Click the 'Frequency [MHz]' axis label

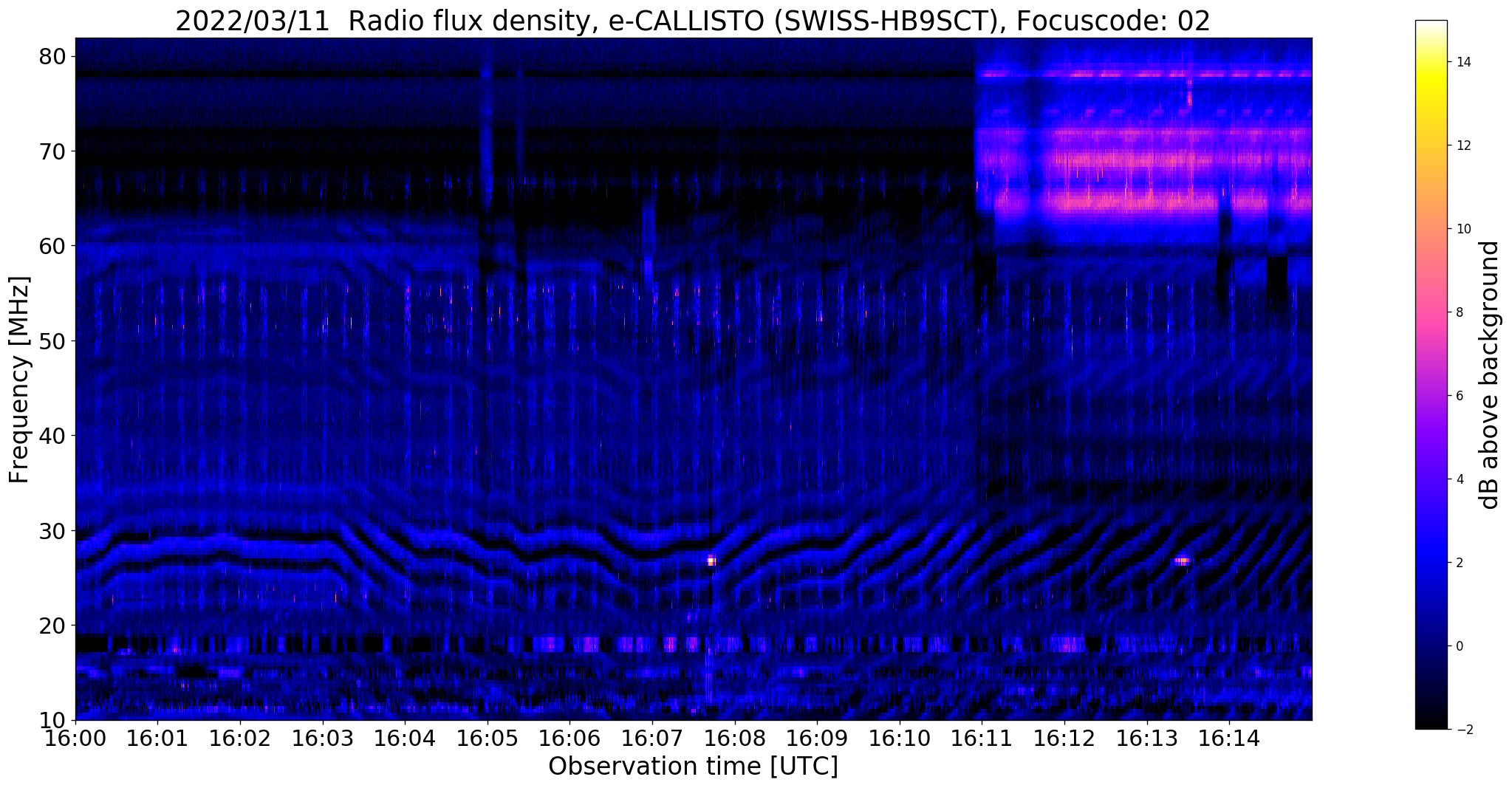19,380
